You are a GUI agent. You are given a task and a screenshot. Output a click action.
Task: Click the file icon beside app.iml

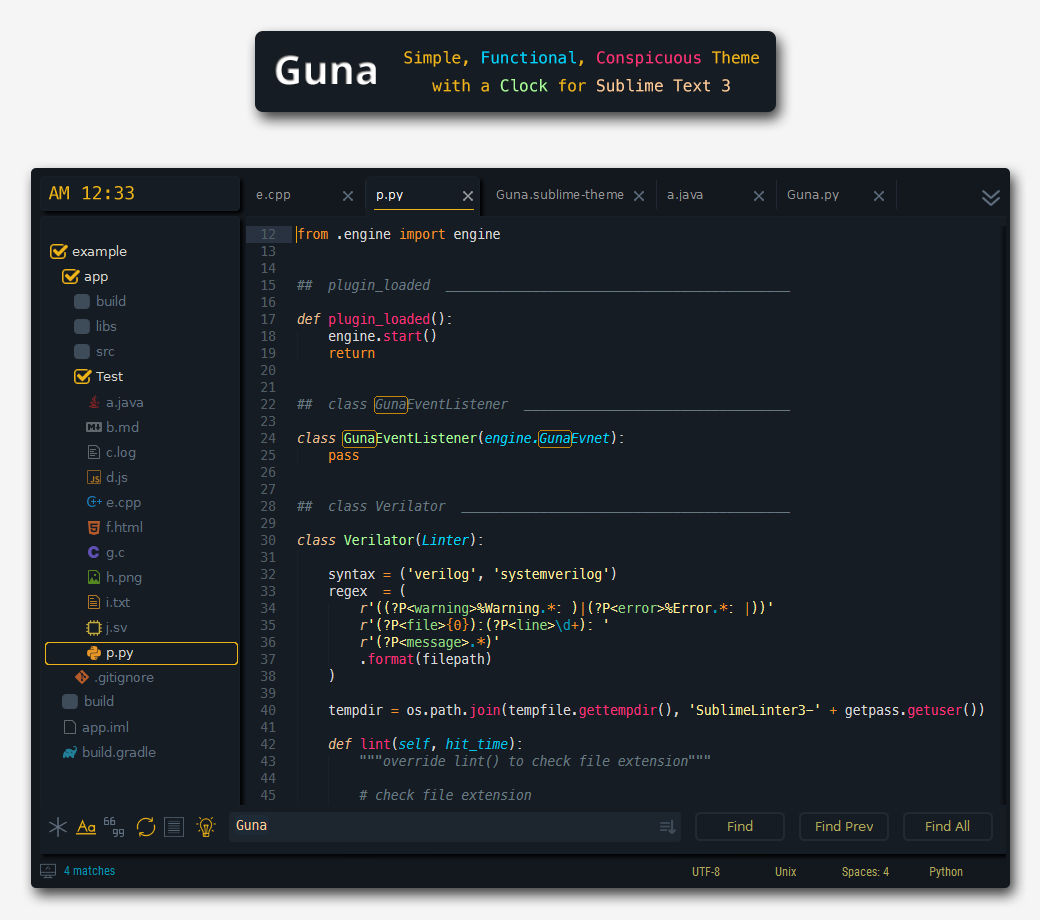click(x=70, y=728)
